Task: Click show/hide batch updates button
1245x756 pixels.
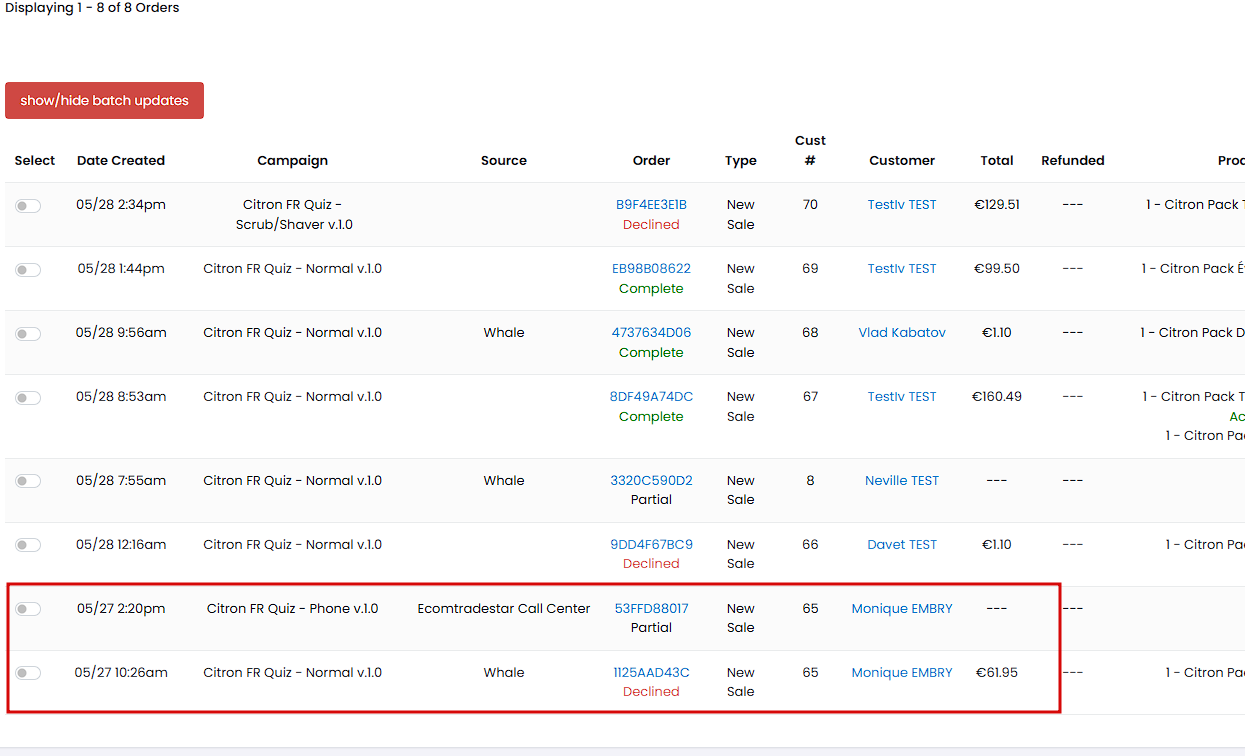Action: (104, 100)
